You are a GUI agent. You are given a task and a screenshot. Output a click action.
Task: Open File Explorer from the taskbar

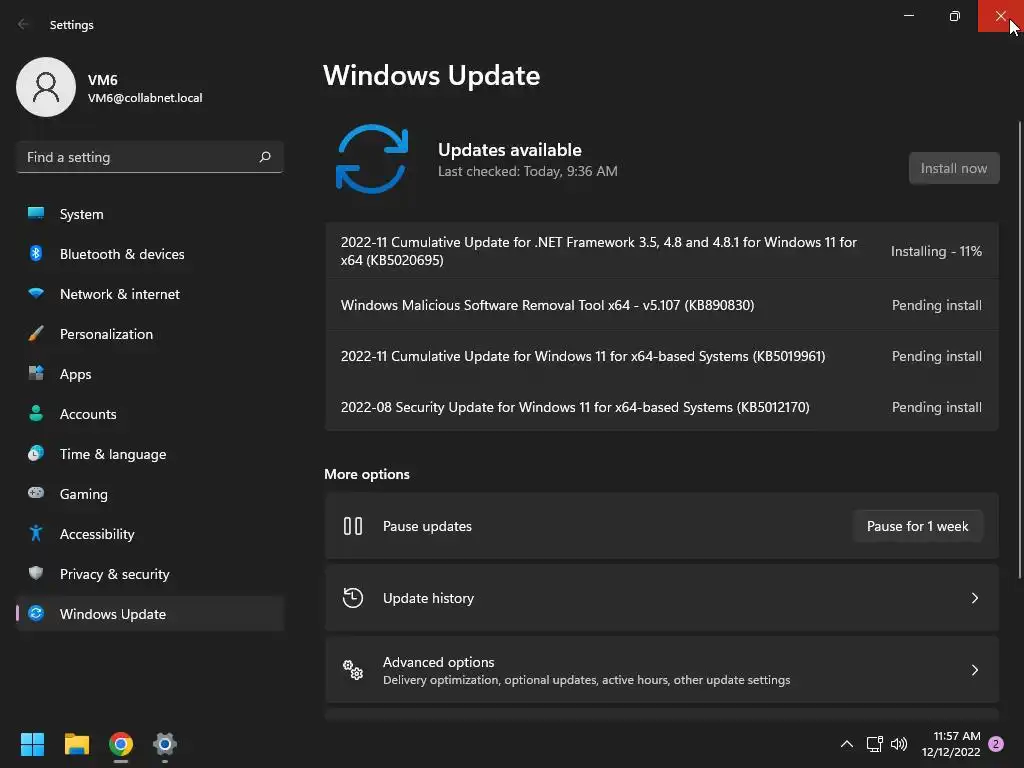click(x=76, y=744)
